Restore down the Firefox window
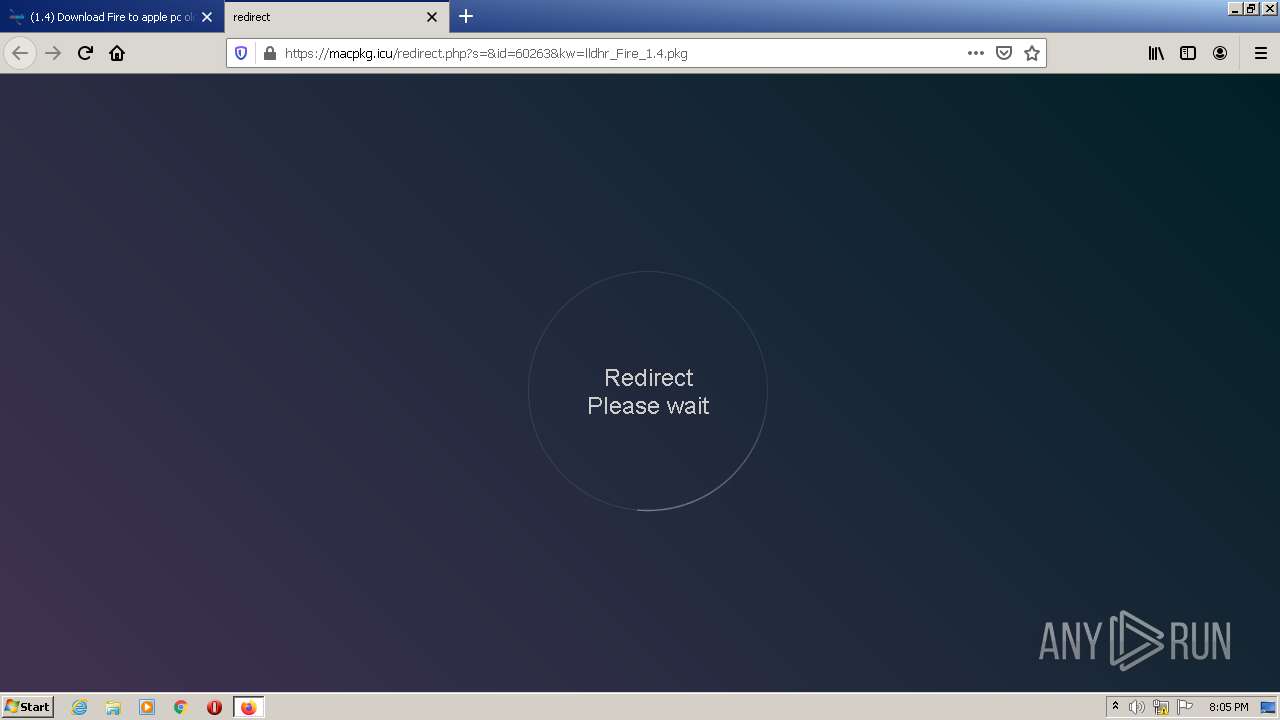Viewport: 1280px width, 720px height. tap(1251, 8)
